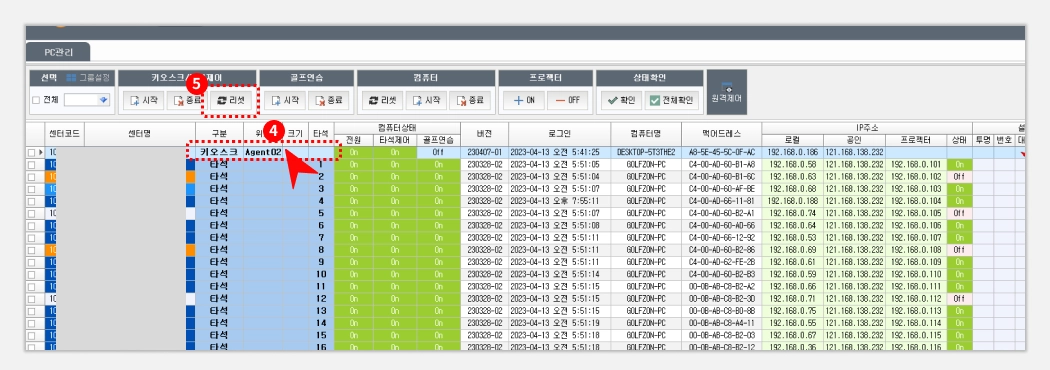
Task: Turn the projector ON with the plus button
Action: coord(523,101)
